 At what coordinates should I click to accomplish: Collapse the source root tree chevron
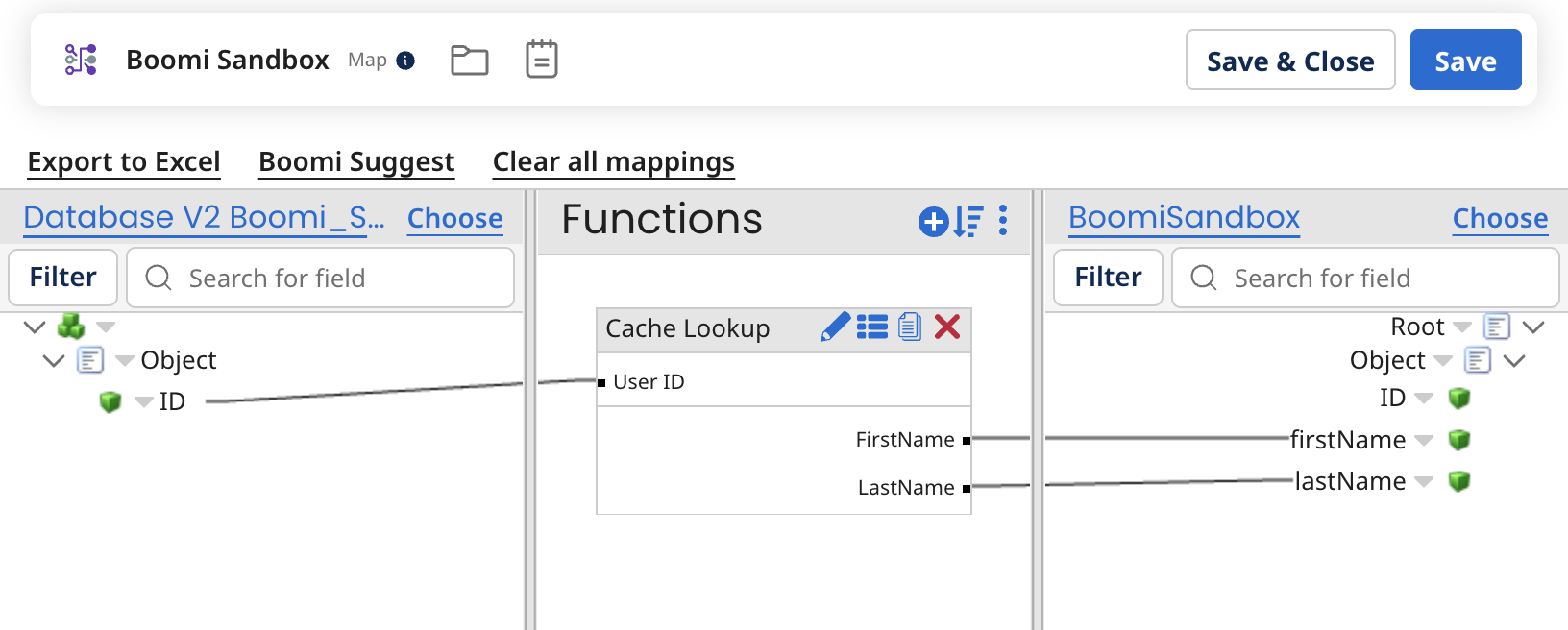pyautogui.click(x=35, y=327)
